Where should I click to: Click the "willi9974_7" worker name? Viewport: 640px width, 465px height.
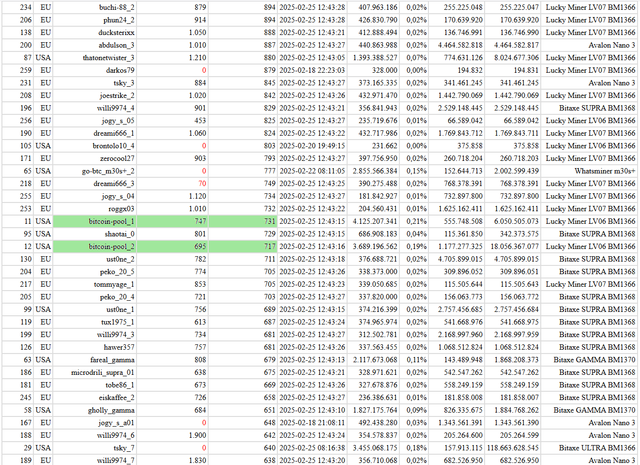click(116, 461)
